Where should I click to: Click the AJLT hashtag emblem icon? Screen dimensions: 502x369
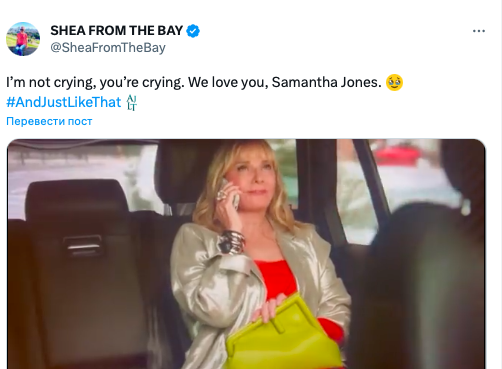132,102
